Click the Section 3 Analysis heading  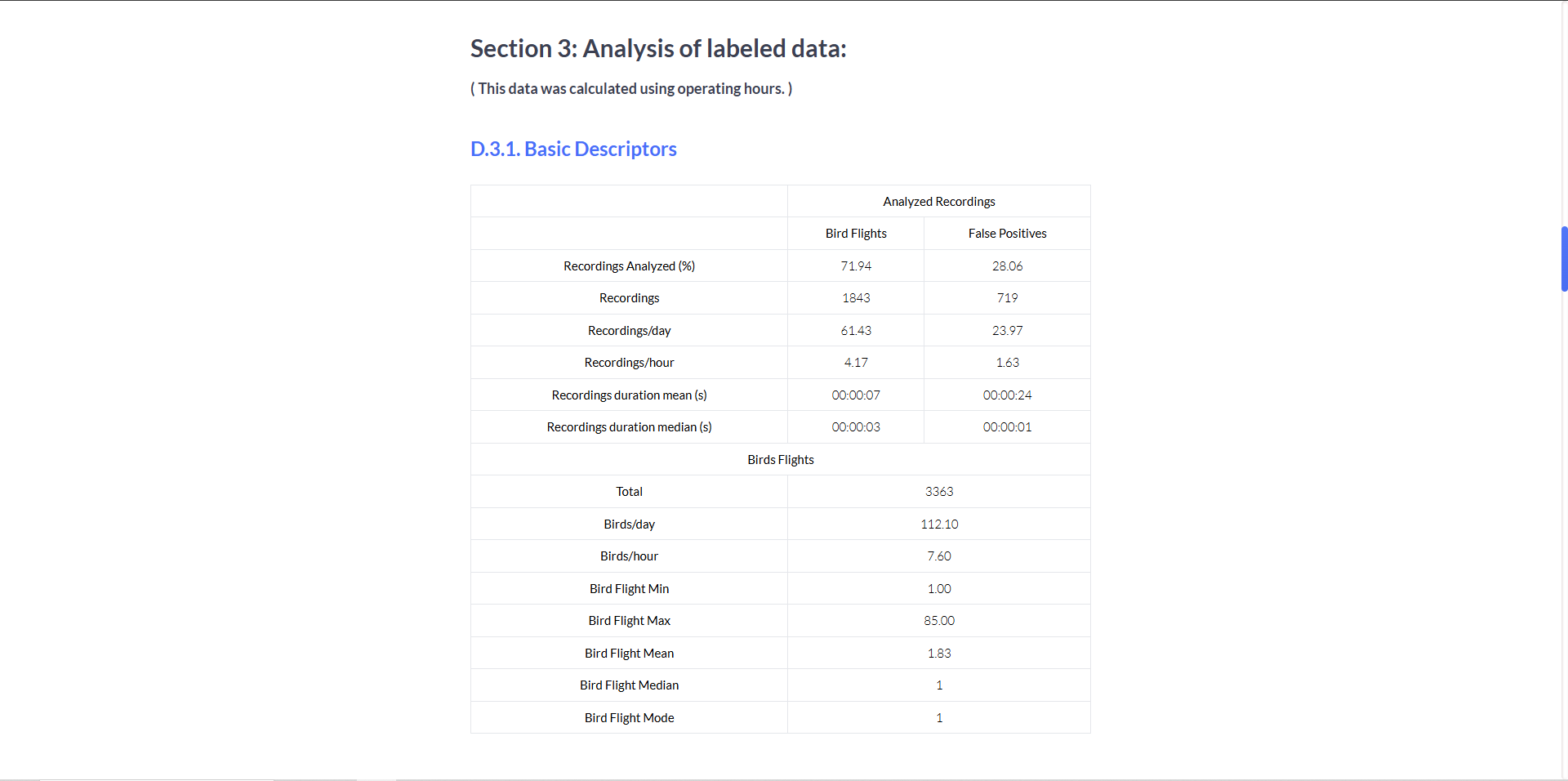pos(657,49)
